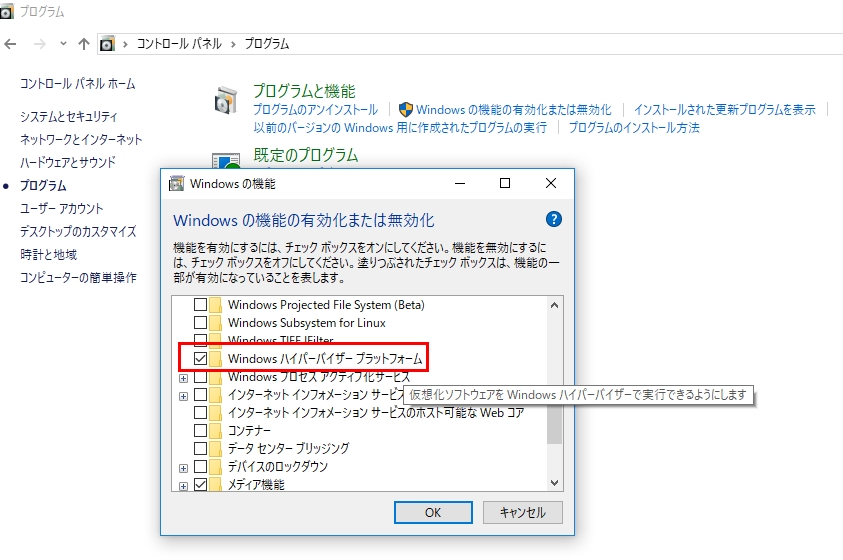843x560 pixels.
Task: Toggle デバイスのロックダウン checkbox
Action: (200, 466)
